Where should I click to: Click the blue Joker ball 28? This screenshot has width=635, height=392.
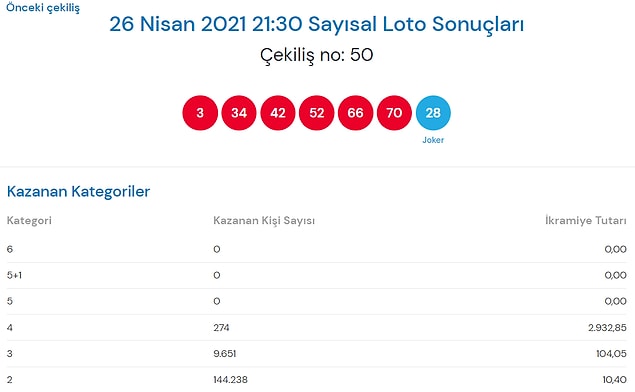[x=433, y=113]
